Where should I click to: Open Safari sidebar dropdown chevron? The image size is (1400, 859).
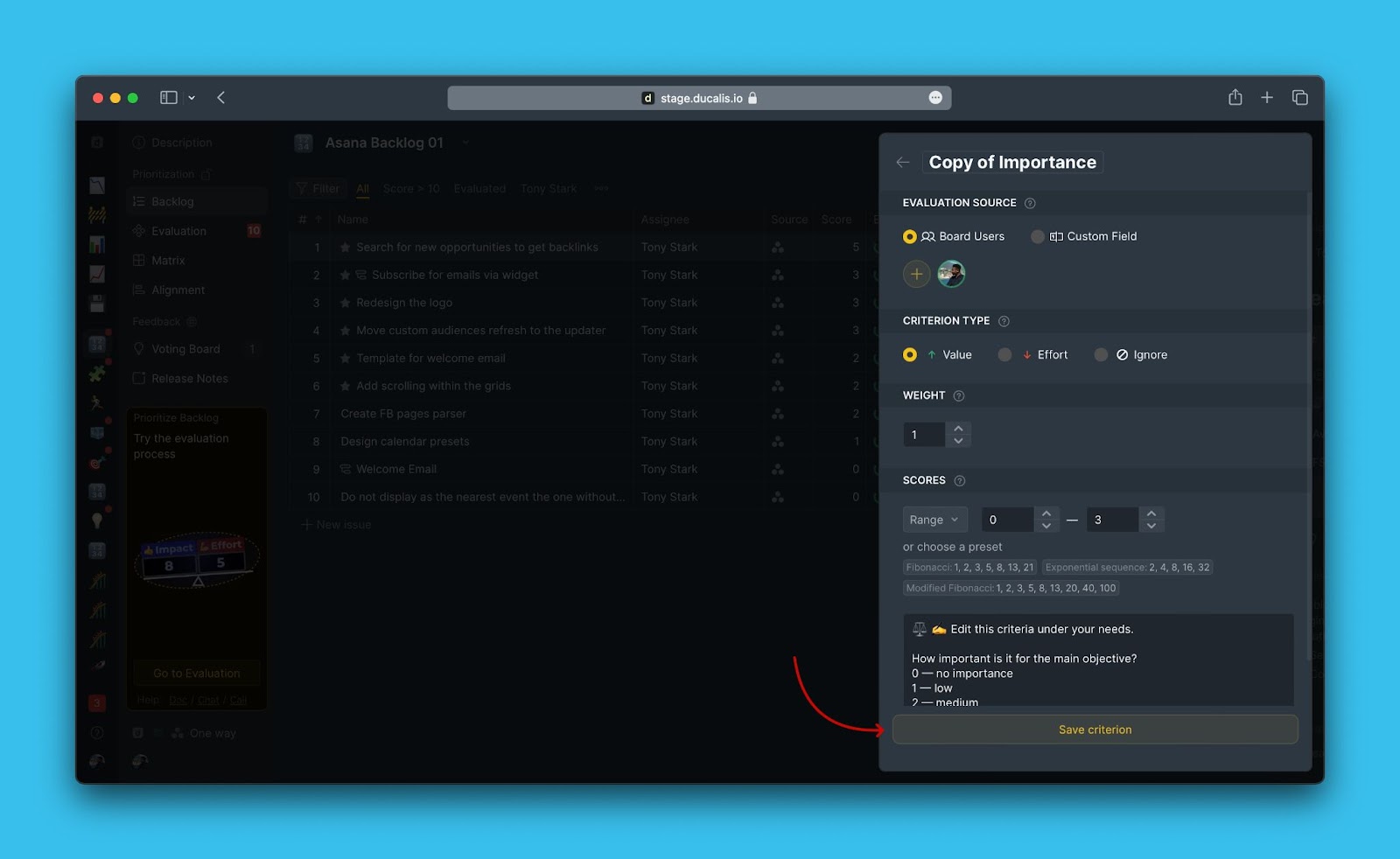[x=192, y=98]
